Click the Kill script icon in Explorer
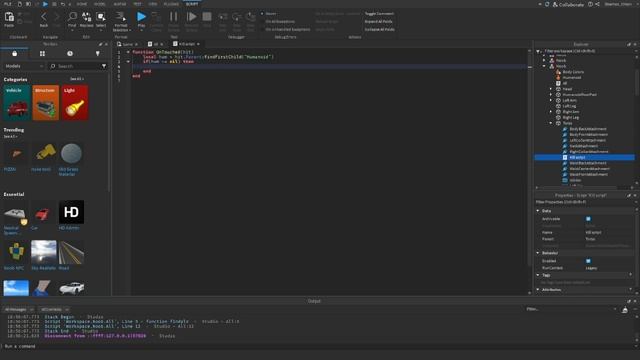 click(565, 157)
